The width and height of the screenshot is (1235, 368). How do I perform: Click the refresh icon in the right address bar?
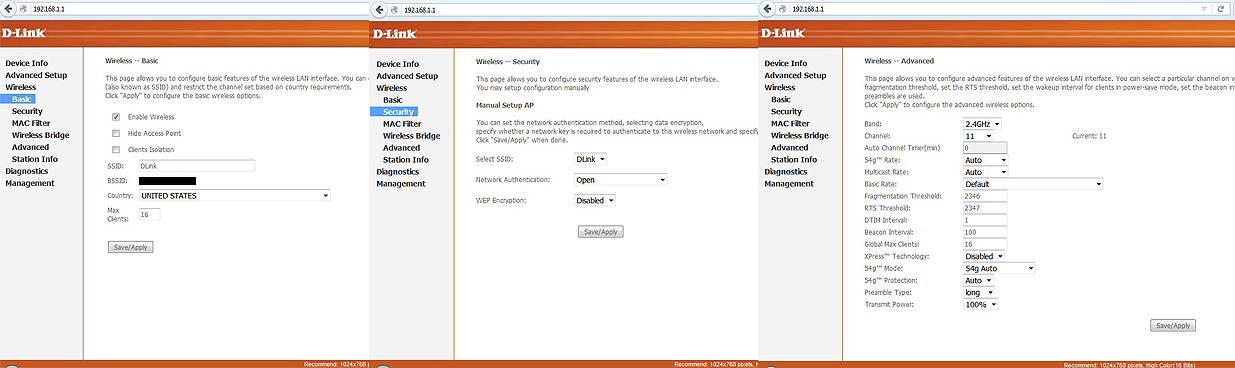pyautogui.click(x=1220, y=8)
